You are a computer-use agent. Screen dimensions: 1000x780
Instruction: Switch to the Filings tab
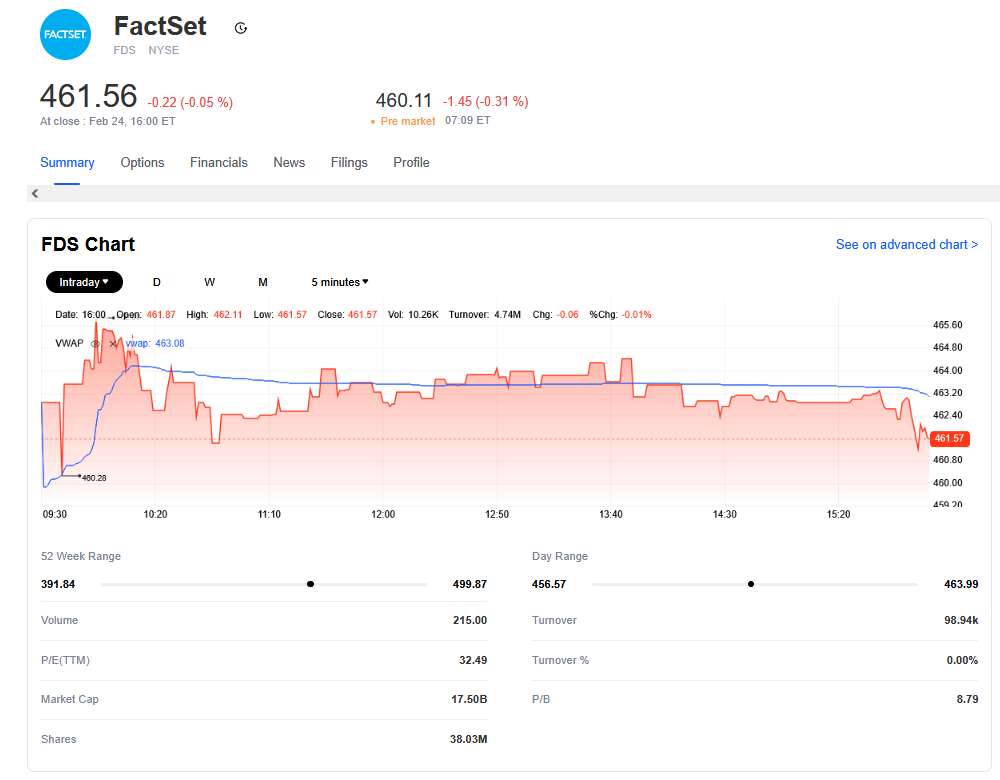pyautogui.click(x=349, y=162)
